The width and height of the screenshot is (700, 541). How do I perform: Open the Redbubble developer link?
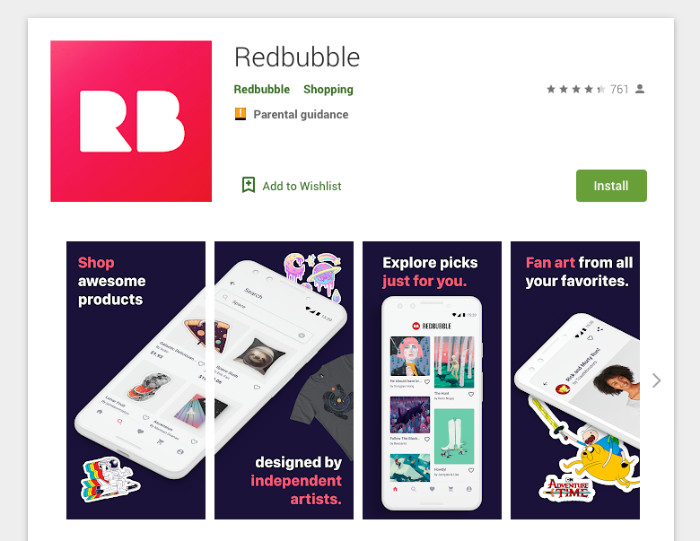(x=262, y=89)
